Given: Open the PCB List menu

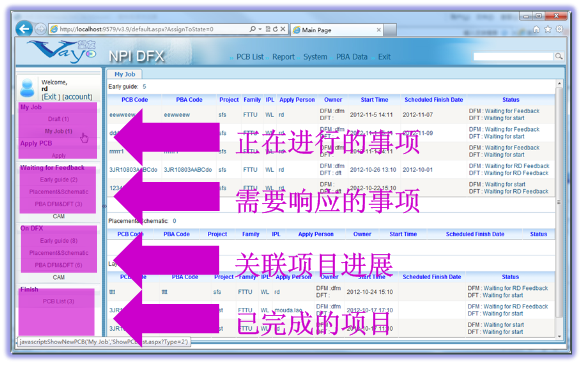Looking at the screenshot, I should pyautogui.click(x=250, y=57).
